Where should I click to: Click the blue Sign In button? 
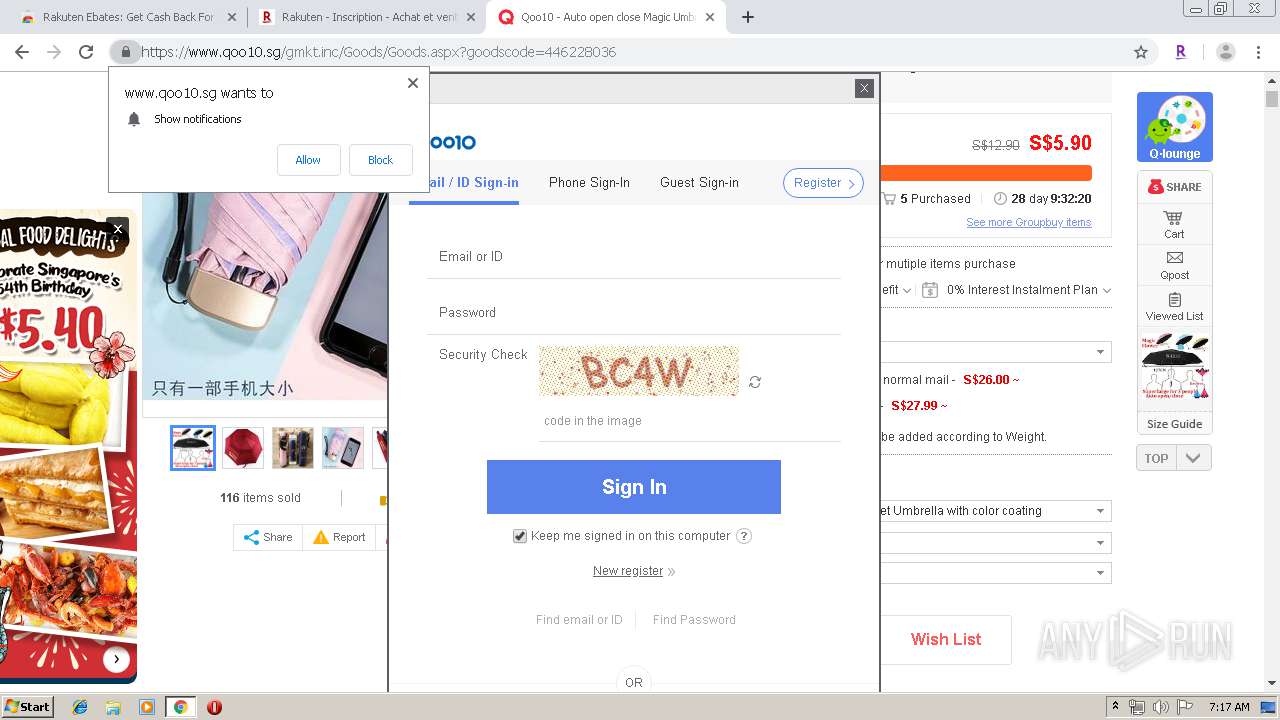(634, 487)
